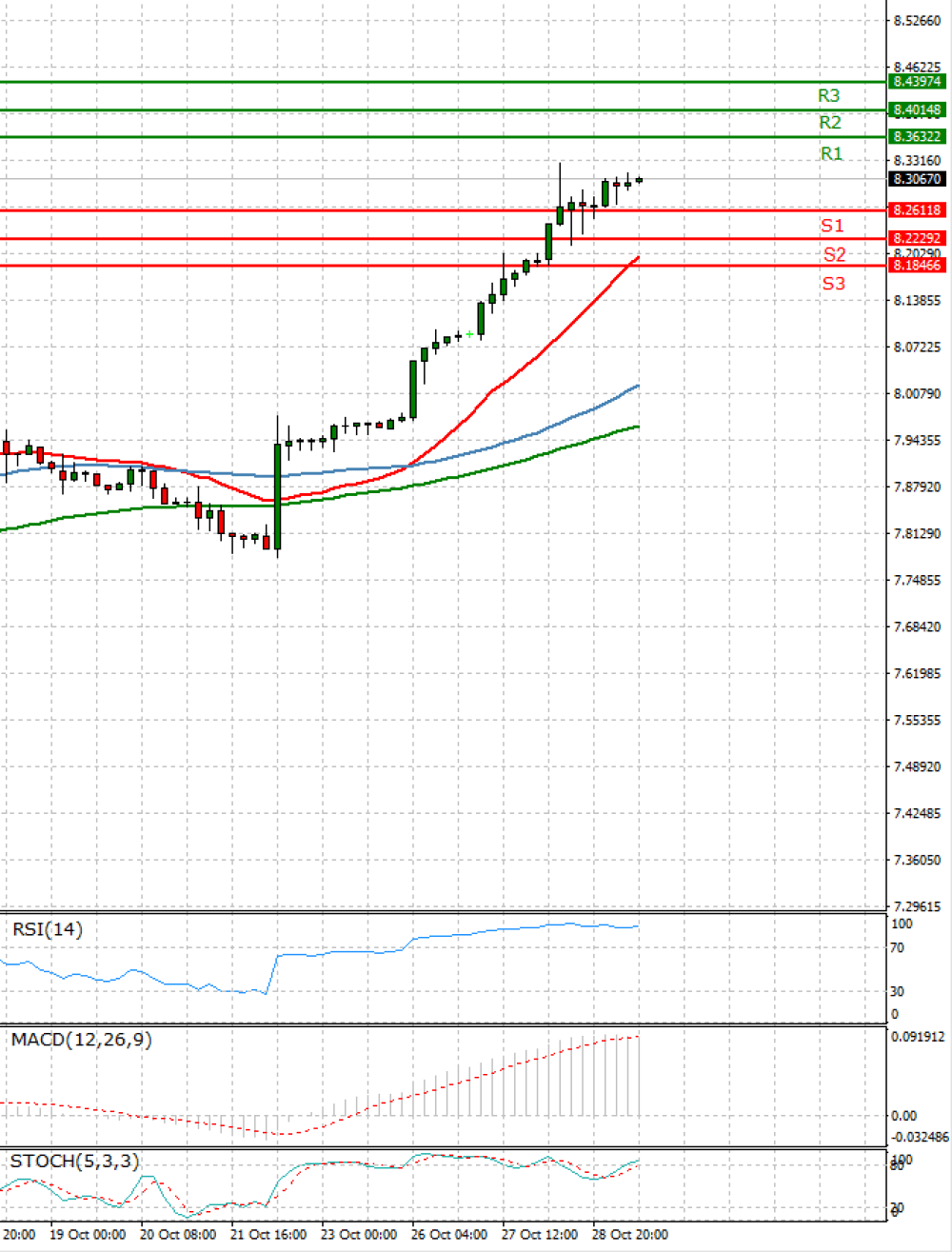Click the 28 Oct 20:00 time label
Image resolution: width=952 pixels, height=1252 pixels.
(630, 1234)
